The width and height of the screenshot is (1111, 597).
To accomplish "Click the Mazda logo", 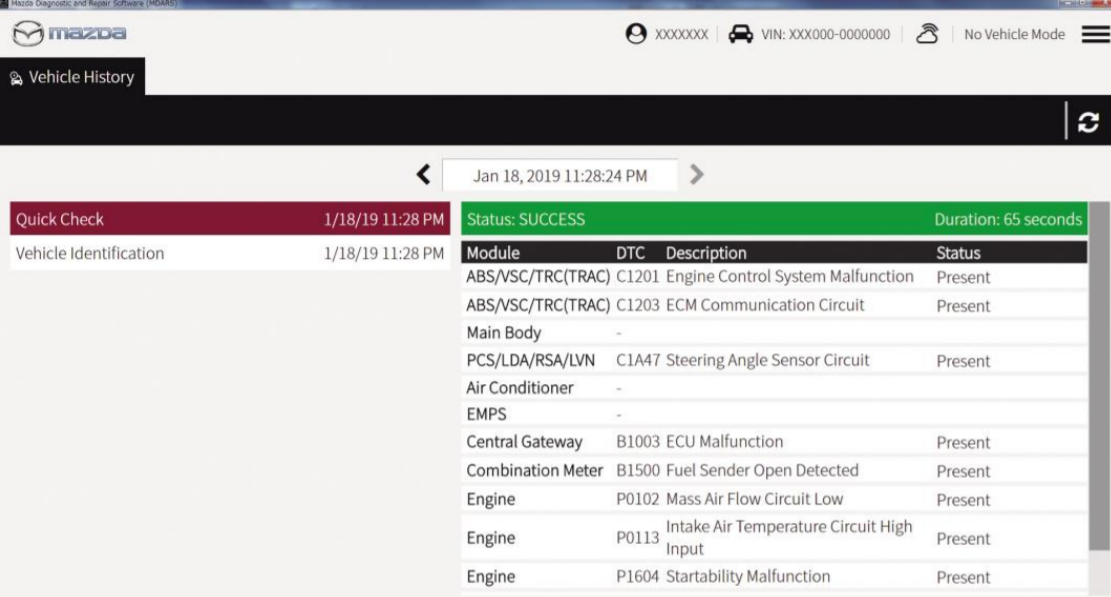I will click(x=68, y=36).
